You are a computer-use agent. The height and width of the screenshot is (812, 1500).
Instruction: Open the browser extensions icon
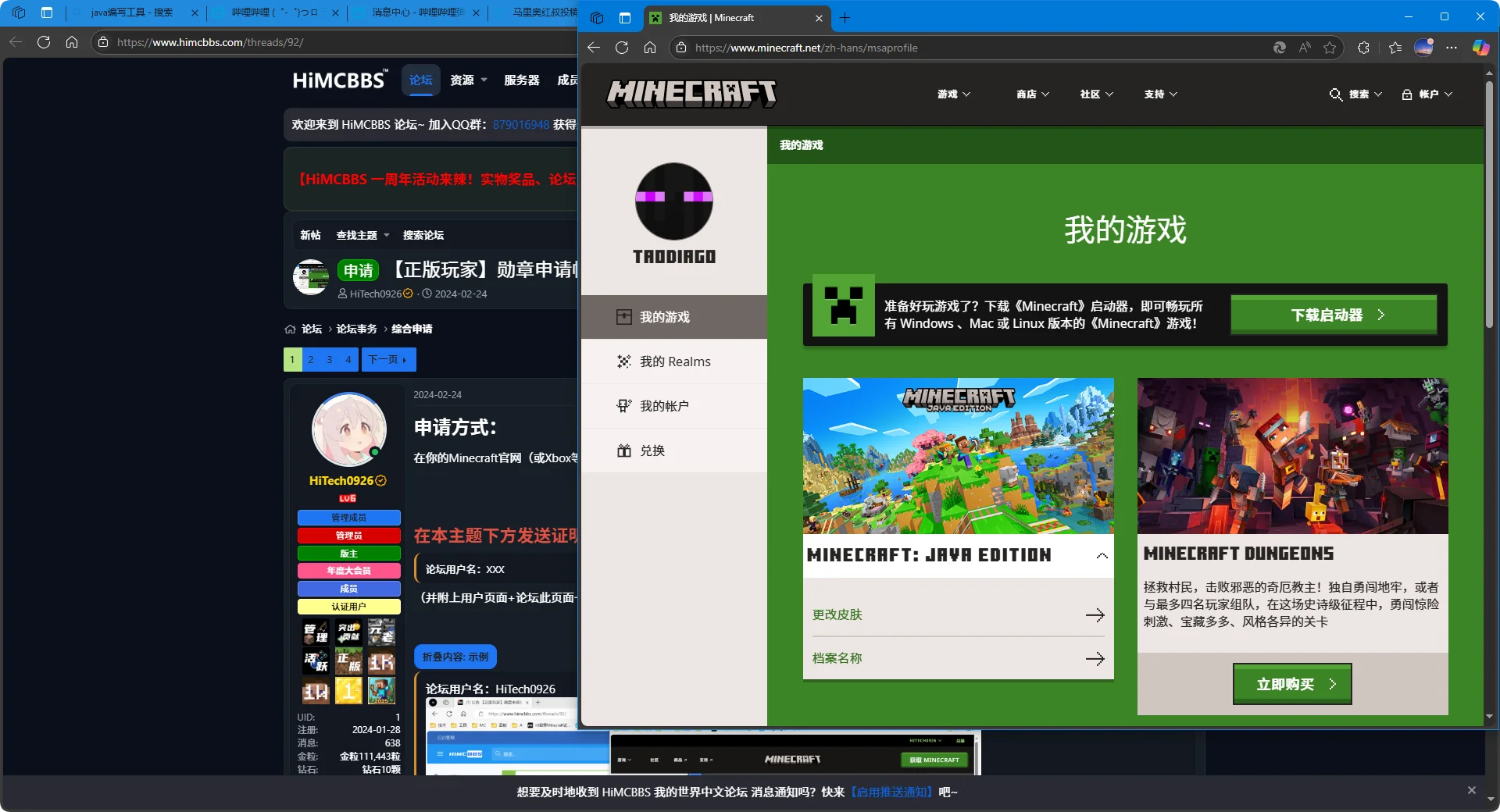coord(1363,47)
